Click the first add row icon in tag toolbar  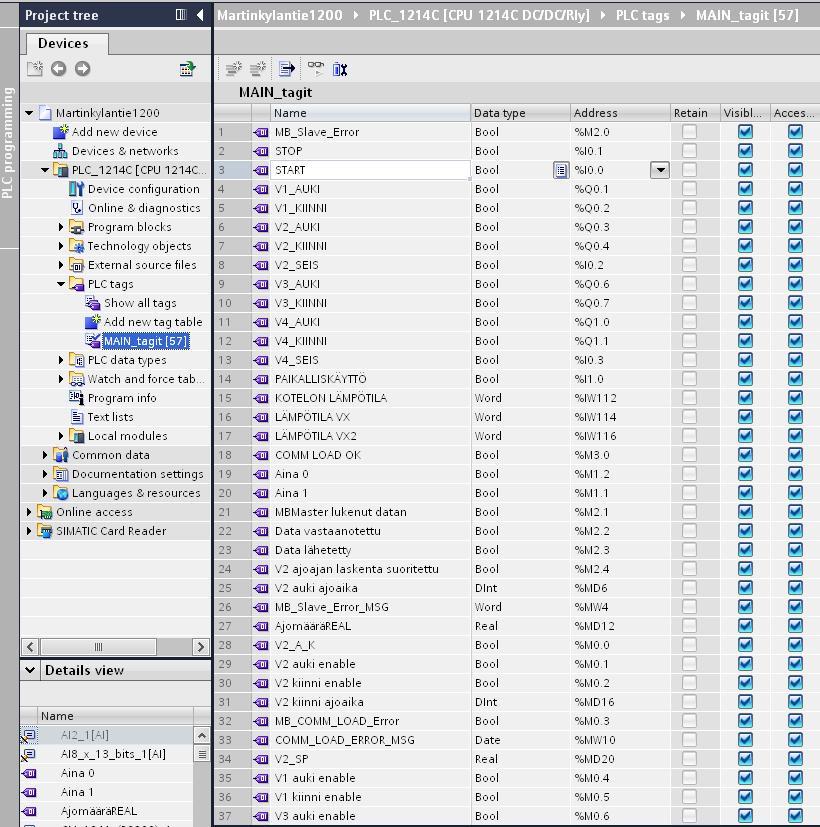coord(234,69)
